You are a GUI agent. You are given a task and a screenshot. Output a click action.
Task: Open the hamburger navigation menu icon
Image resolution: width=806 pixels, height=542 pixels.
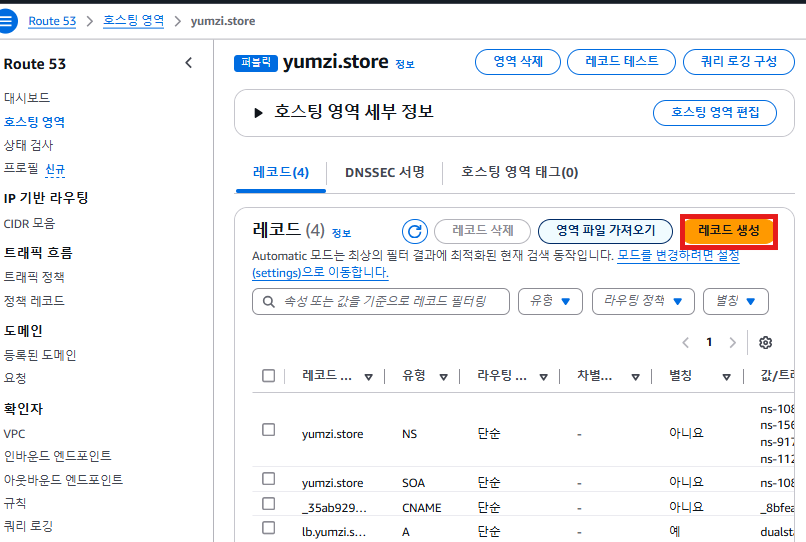pyautogui.click(x=6, y=21)
